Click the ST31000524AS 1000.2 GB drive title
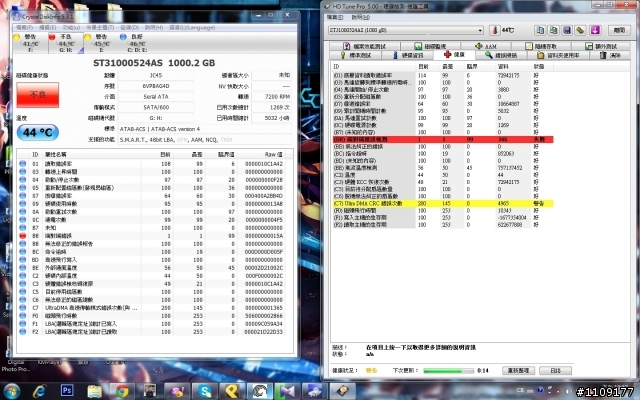 point(154,63)
